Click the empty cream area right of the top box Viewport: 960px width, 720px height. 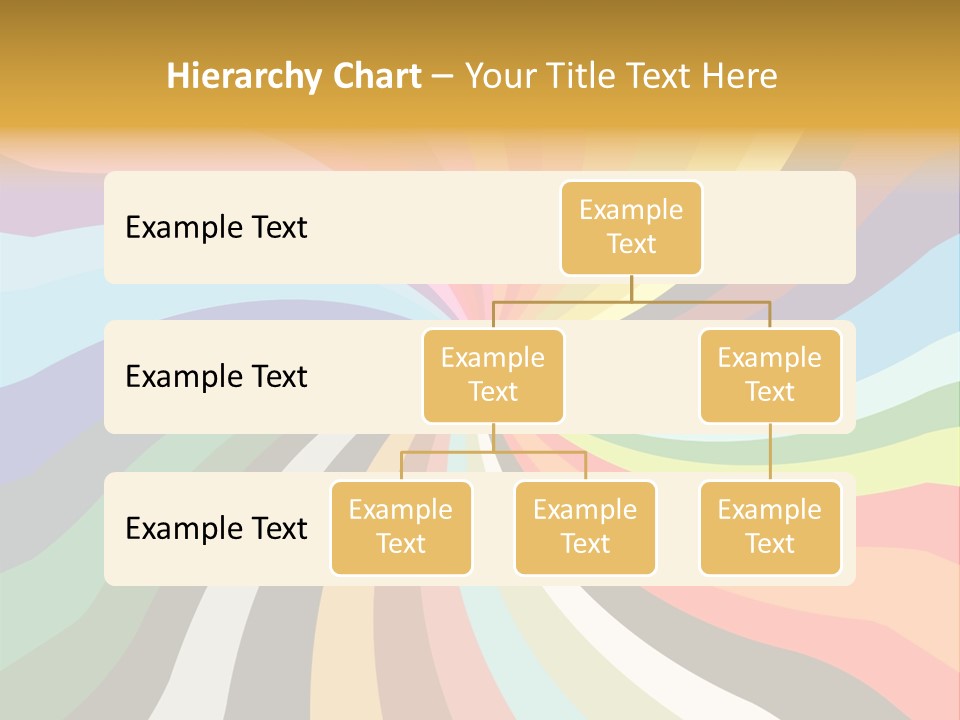click(780, 228)
